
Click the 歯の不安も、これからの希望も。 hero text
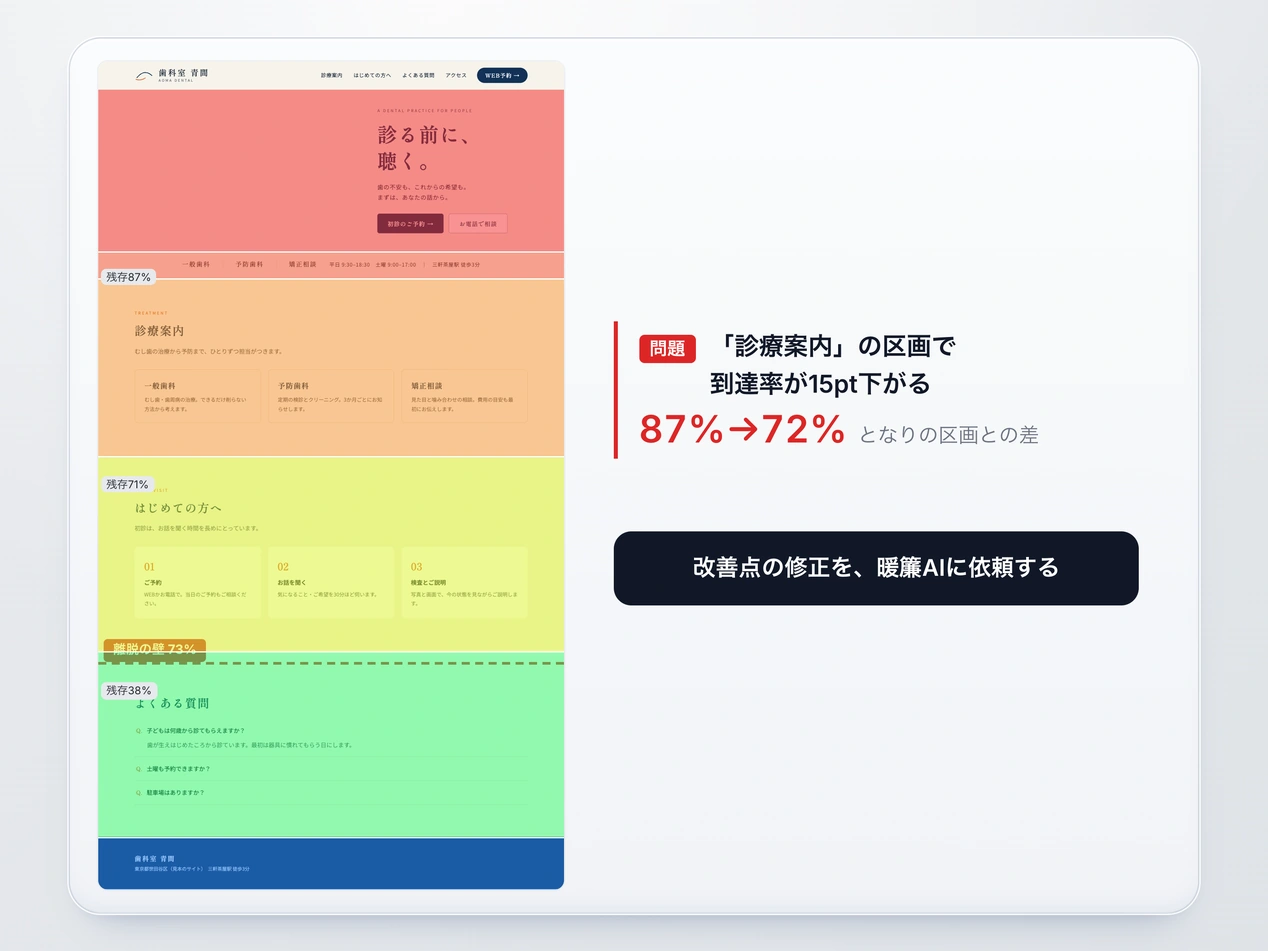[x=422, y=187]
